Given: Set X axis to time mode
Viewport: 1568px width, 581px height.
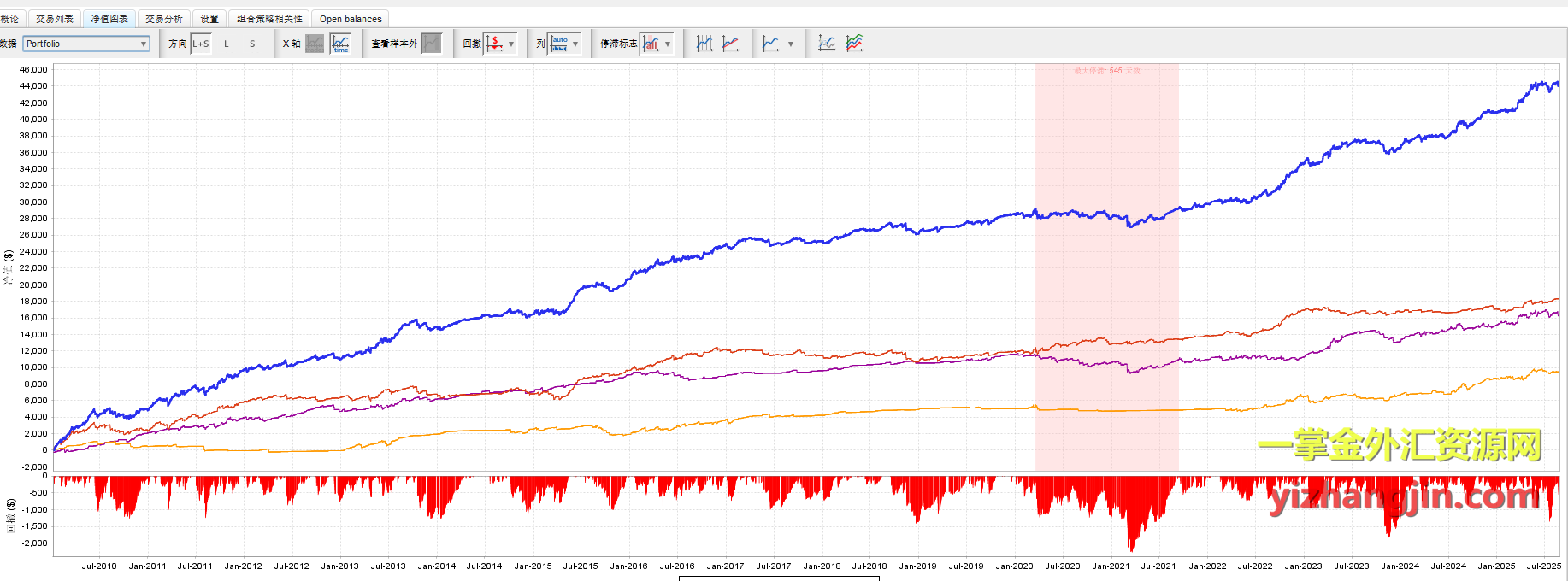Looking at the screenshot, I should pyautogui.click(x=340, y=44).
